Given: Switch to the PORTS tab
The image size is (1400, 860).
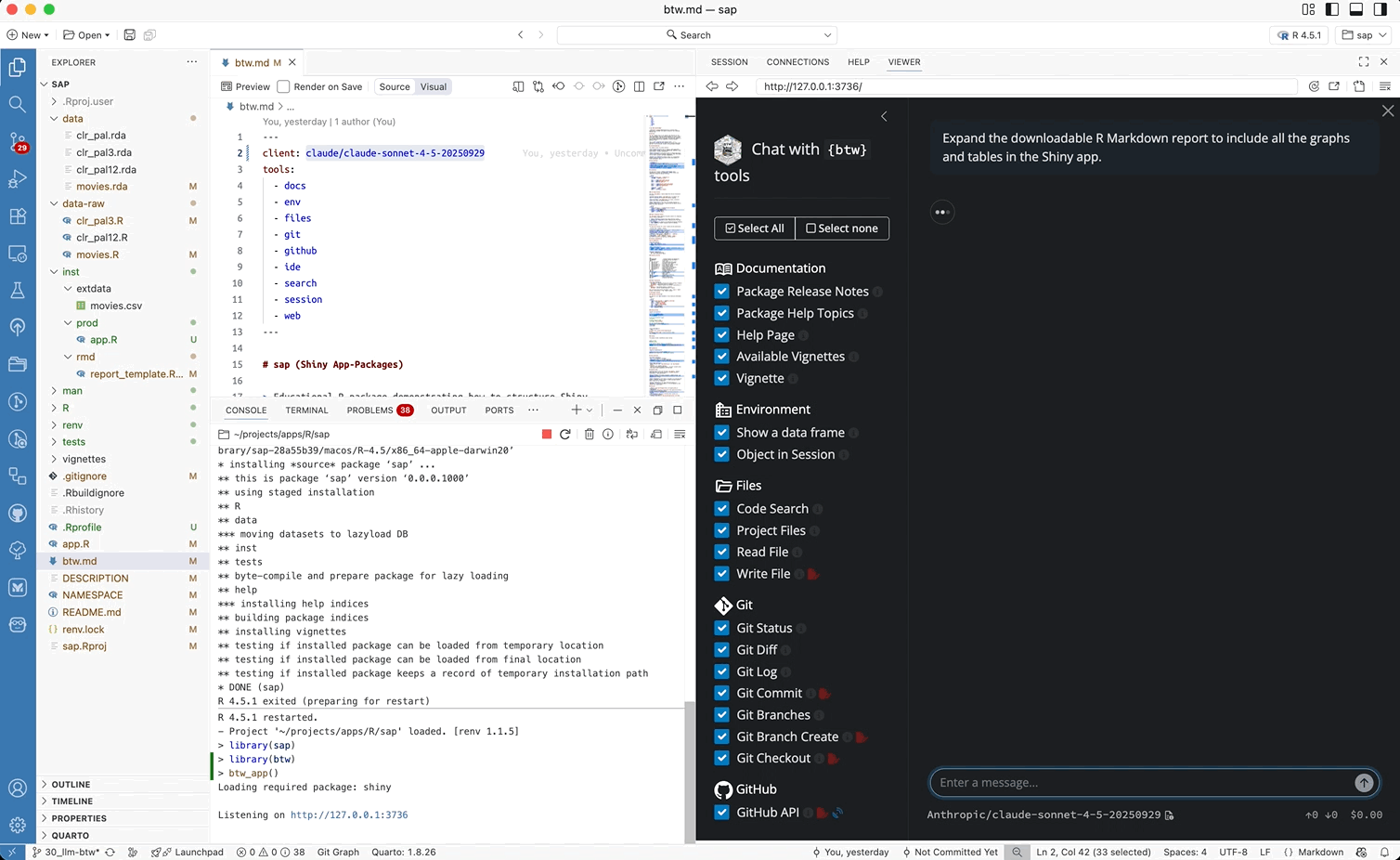Looking at the screenshot, I should point(499,410).
